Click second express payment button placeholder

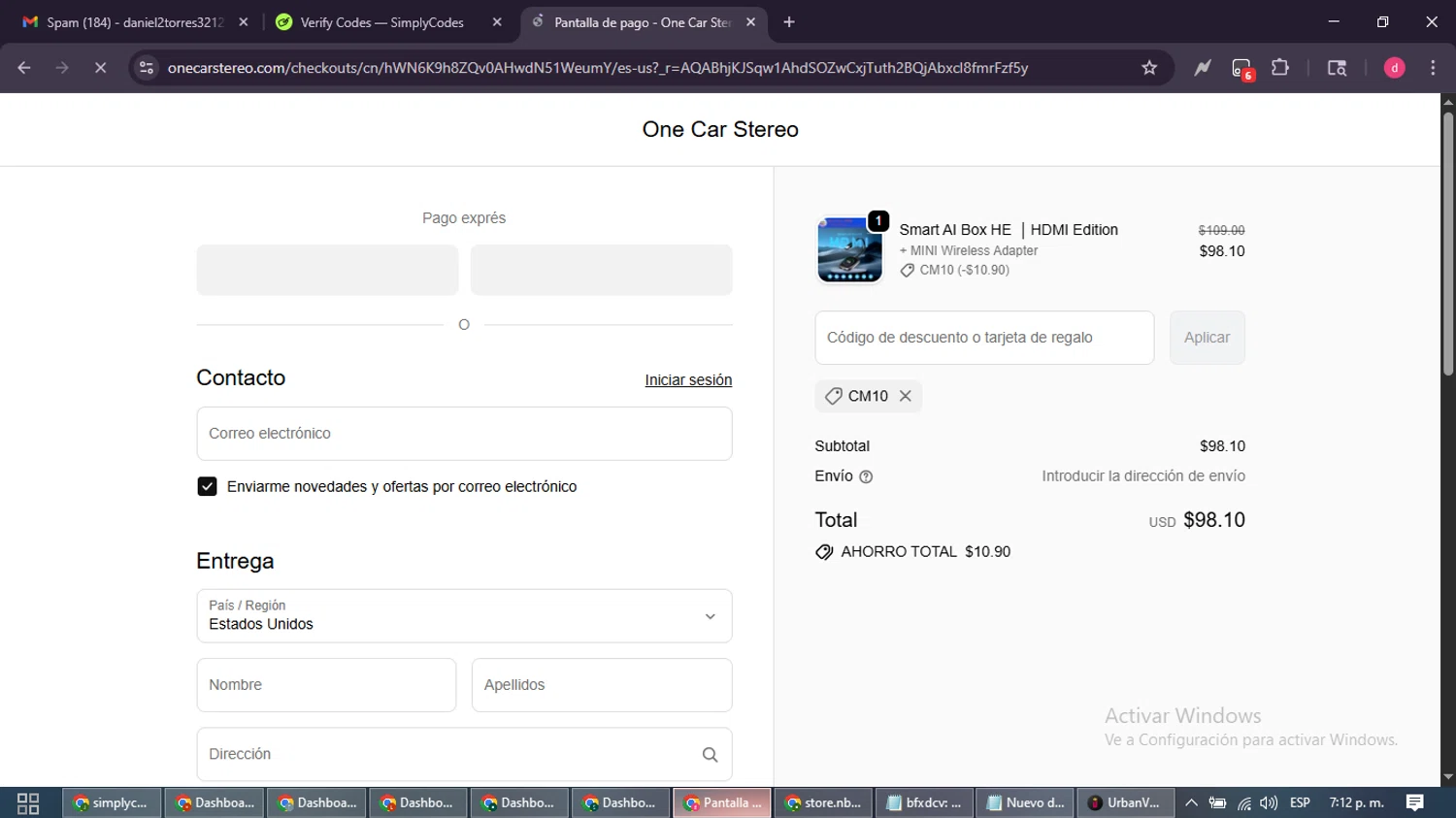click(x=601, y=270)
